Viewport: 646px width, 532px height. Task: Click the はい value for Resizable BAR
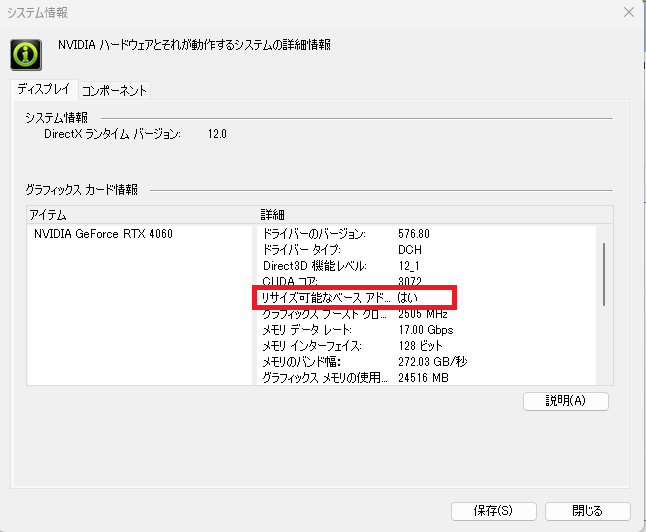point(407,298)
